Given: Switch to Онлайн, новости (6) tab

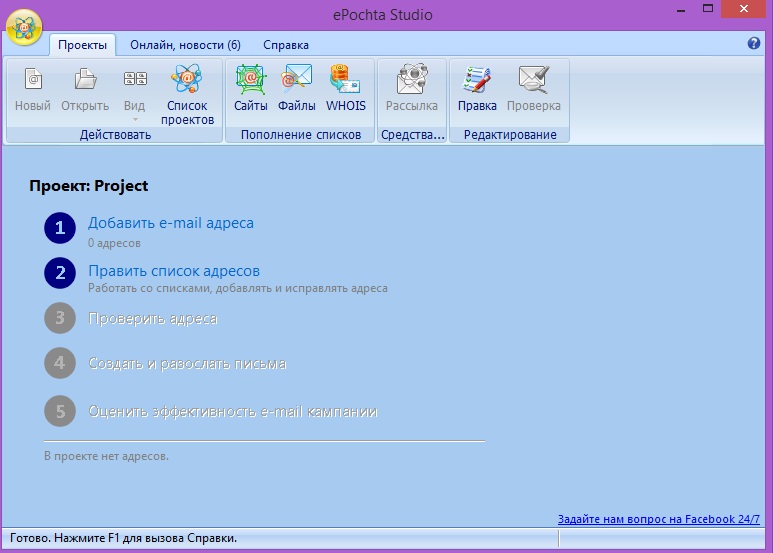Looking at the screenshot, I should click(x=185, y=45).
